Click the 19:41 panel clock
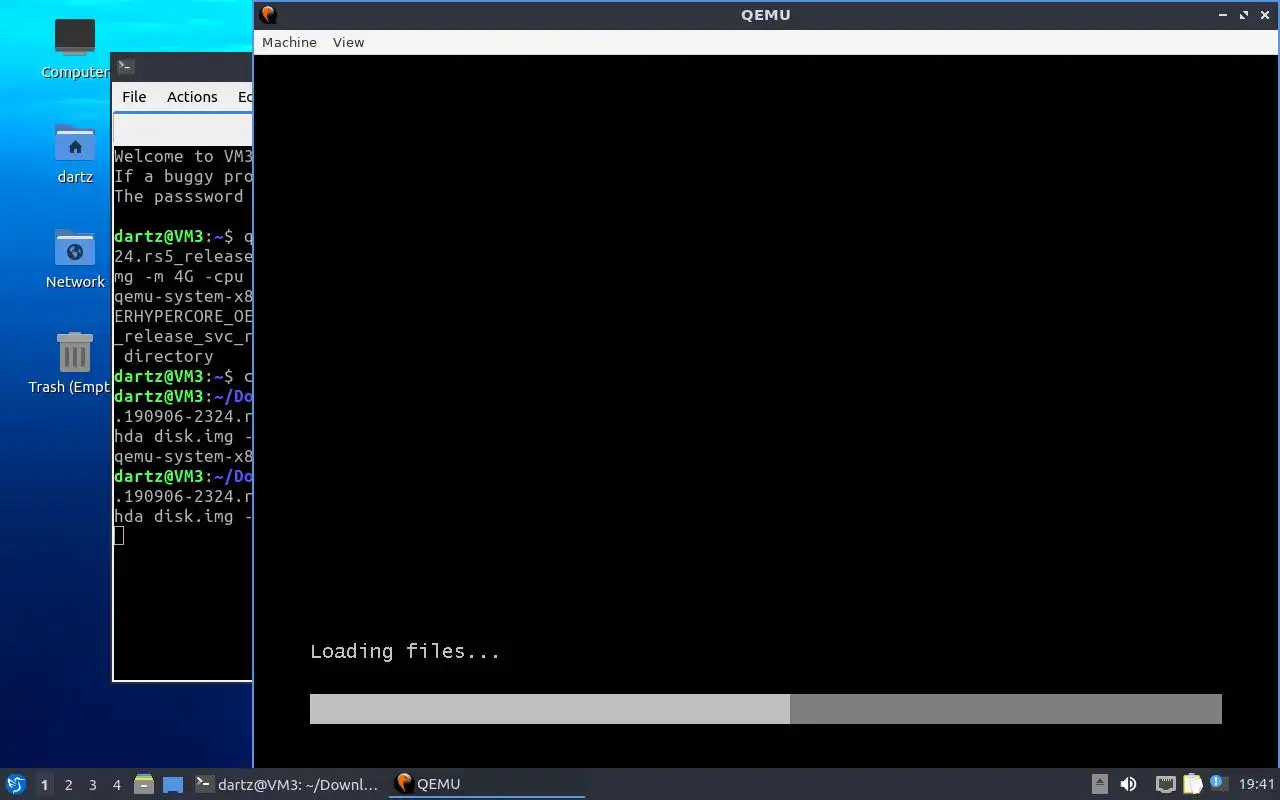Screen dimensions: 1280x800 pos(1256,785)
